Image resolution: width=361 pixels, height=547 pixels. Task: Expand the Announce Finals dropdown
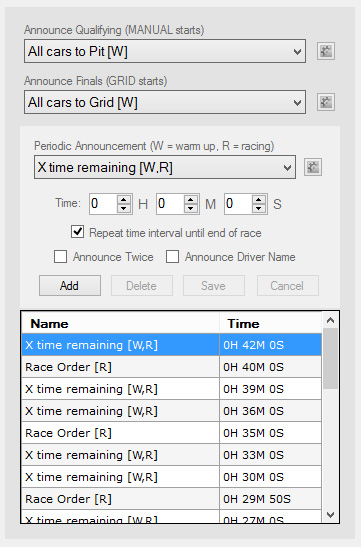pyautogui.click(x=297, y=103)
